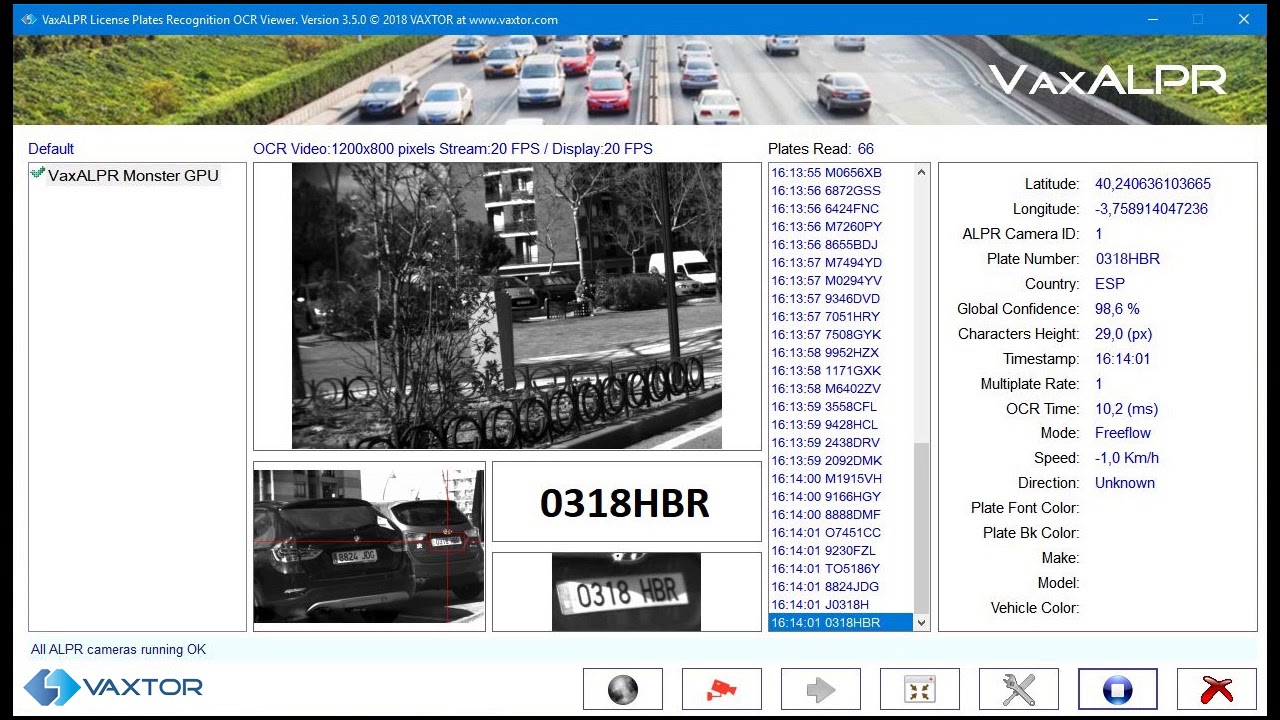Select list entry 16:13:59 2438DRV
Viewport: 1280px width, 720px height.
841,442
